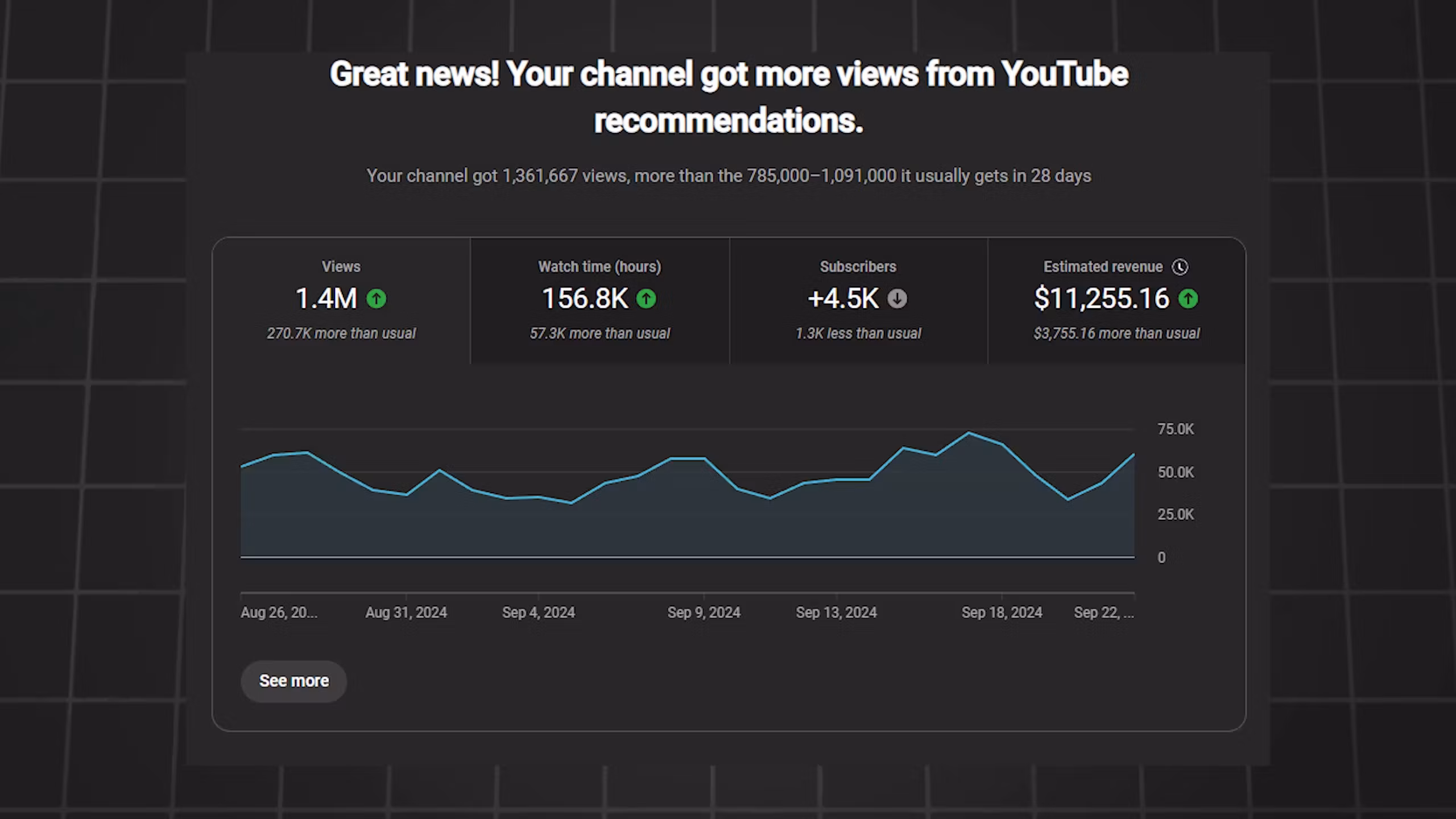The height and width of the screenshot is (819, 1456).
Task: Click the green up arrow beside Estimated revenue
Action: tap(1188, 299)
